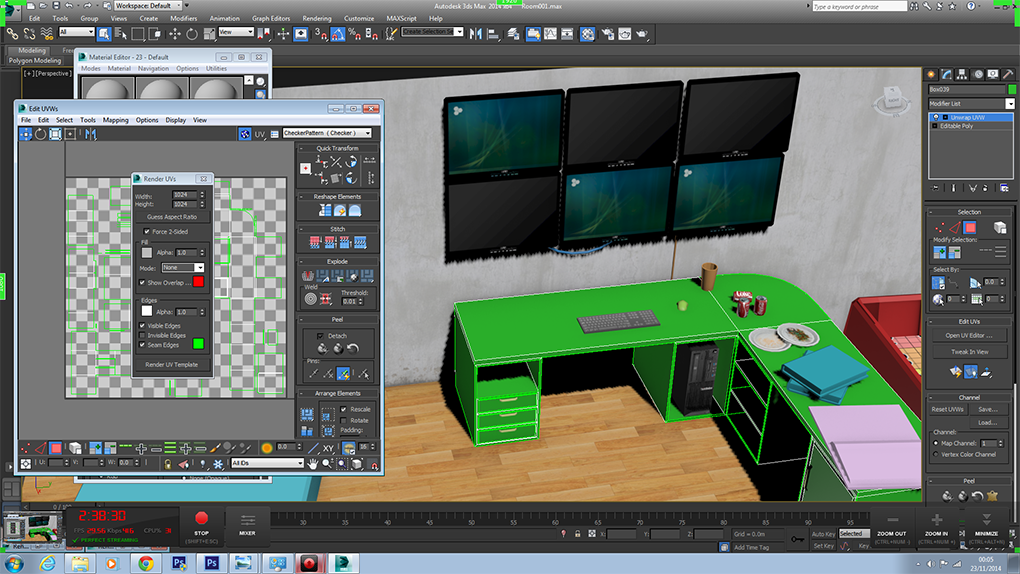Screen dimensions: 1020x574
Task: Expand the CheckerPattern texture dropdown
Action: click(327, 133)
